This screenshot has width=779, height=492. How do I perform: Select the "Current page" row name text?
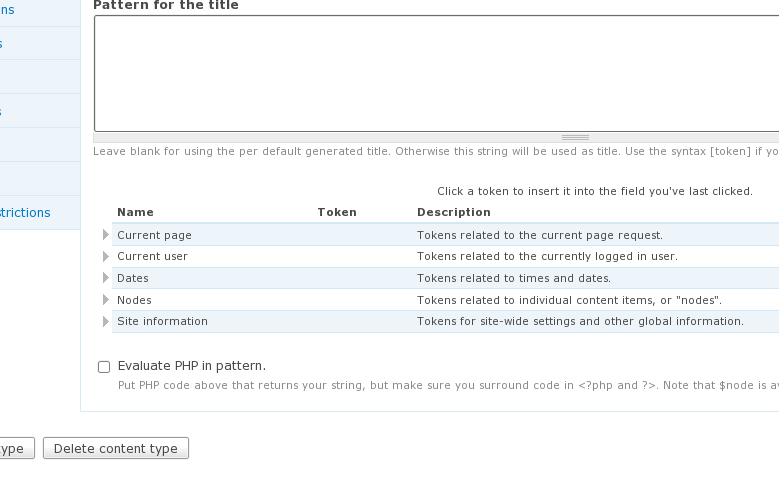(154, 235)
